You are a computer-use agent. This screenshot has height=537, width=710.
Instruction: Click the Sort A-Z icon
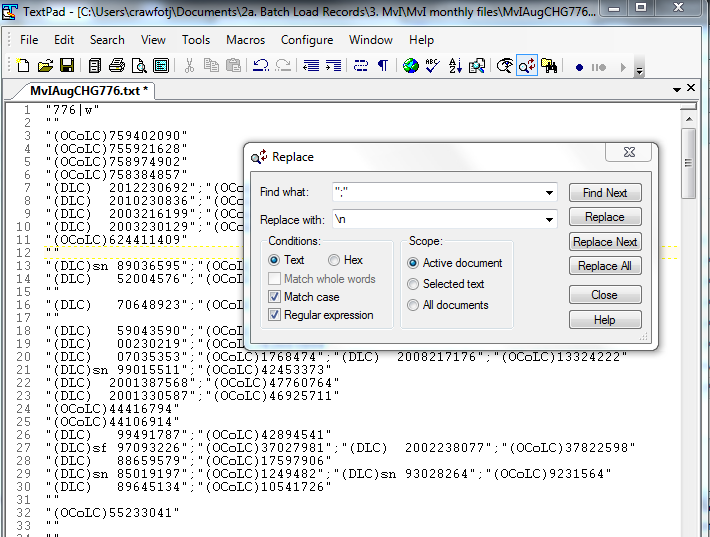[455, 66]
